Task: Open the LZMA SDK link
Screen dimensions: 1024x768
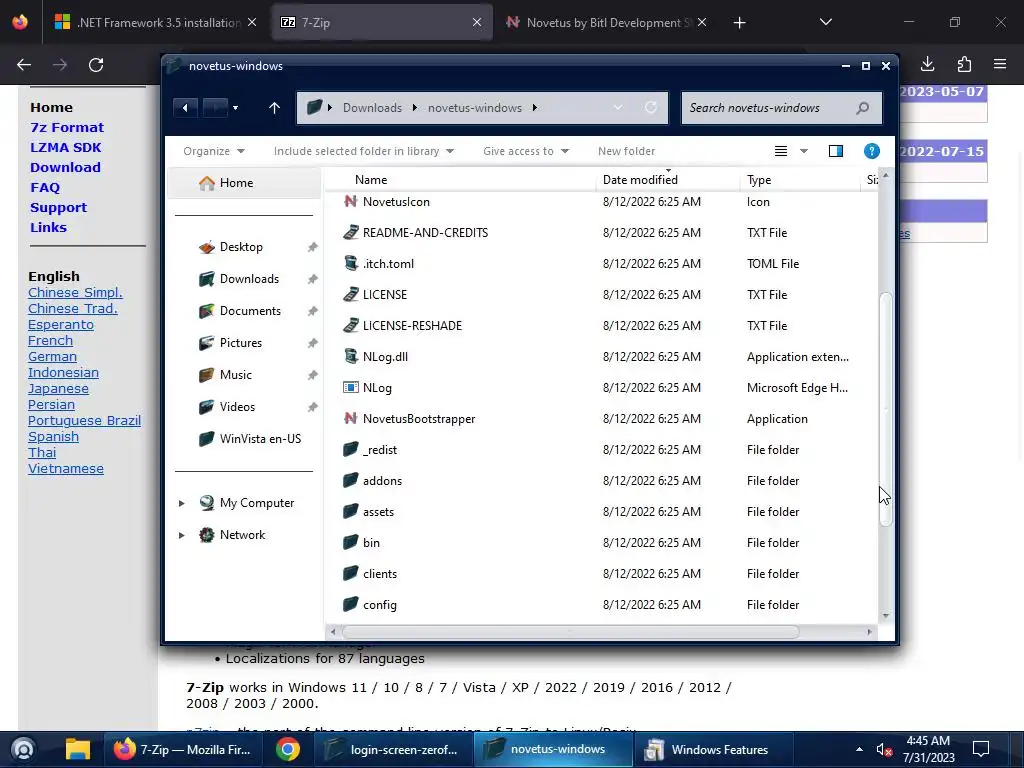Action: (x=65, y=148)
